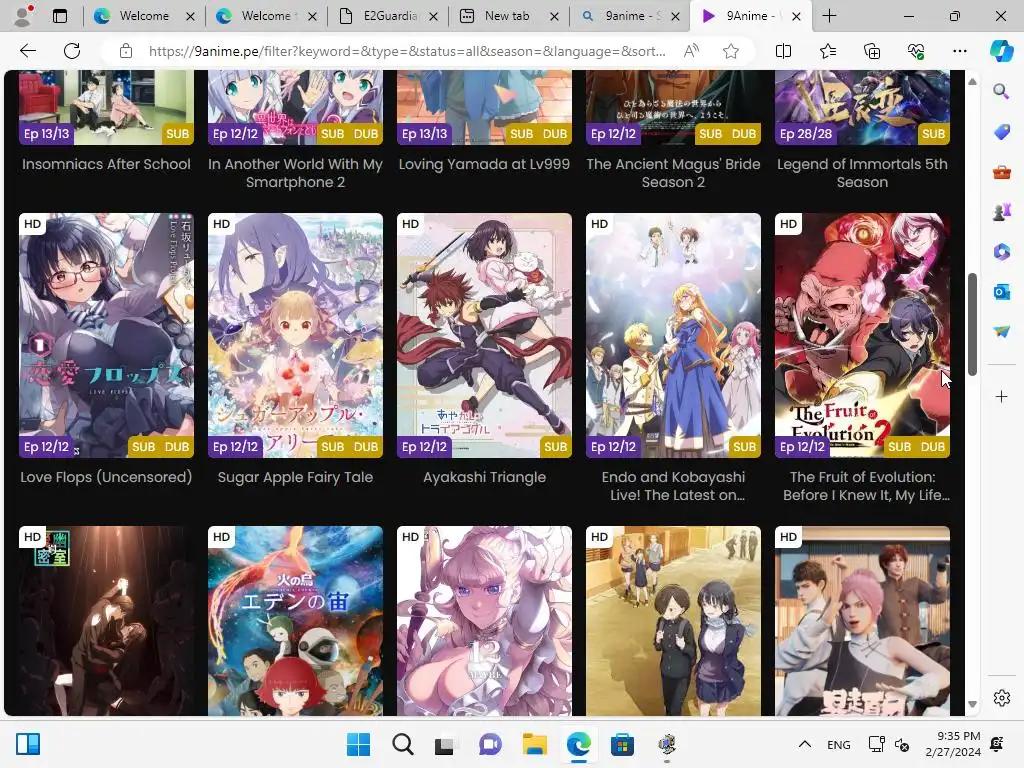Select Endo and Kobayashi Live poster
This screenshot has height=768, width=1024.
pos(673,335)
